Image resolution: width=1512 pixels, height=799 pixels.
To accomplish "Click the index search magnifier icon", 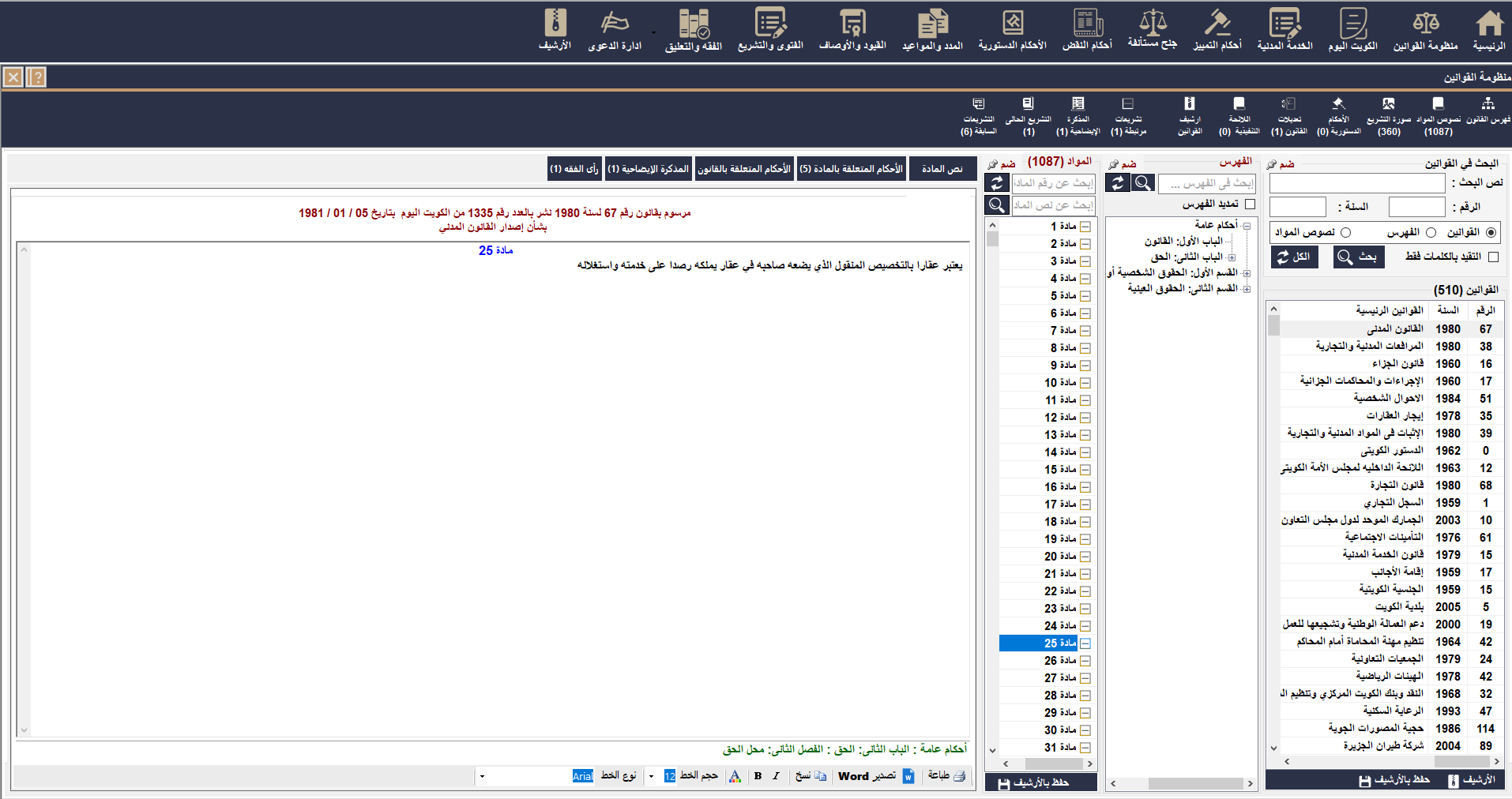I will 1142,183.
